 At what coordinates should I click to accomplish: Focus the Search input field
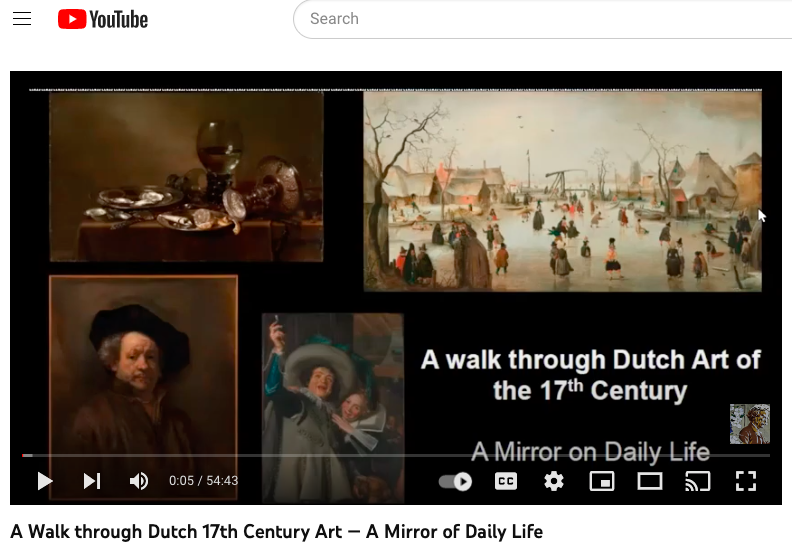[x=543, y=19]
